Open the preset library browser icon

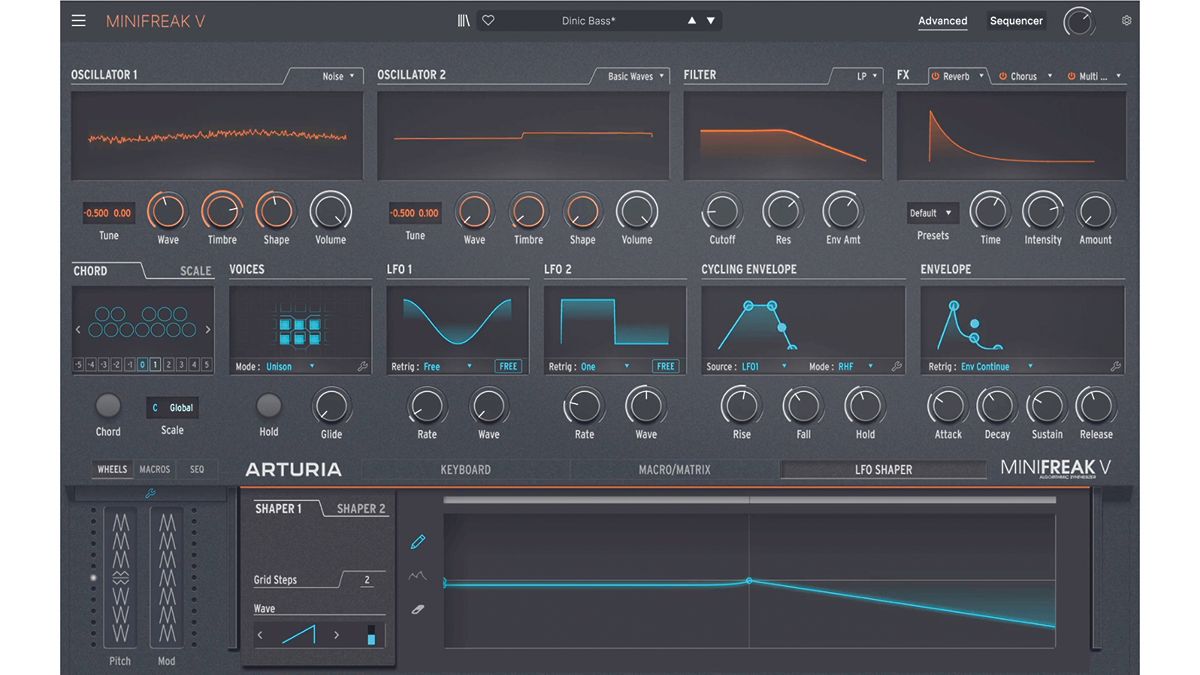463,19
